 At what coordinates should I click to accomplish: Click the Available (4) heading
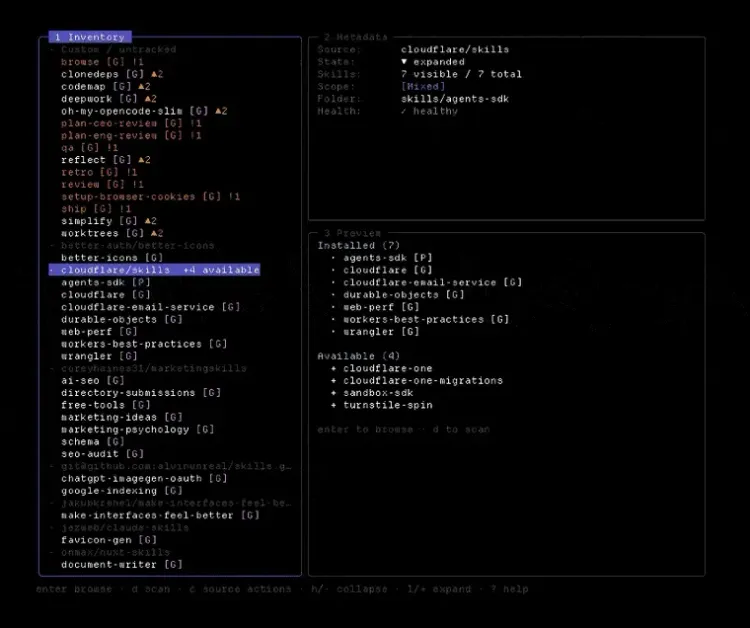[359, 356]
